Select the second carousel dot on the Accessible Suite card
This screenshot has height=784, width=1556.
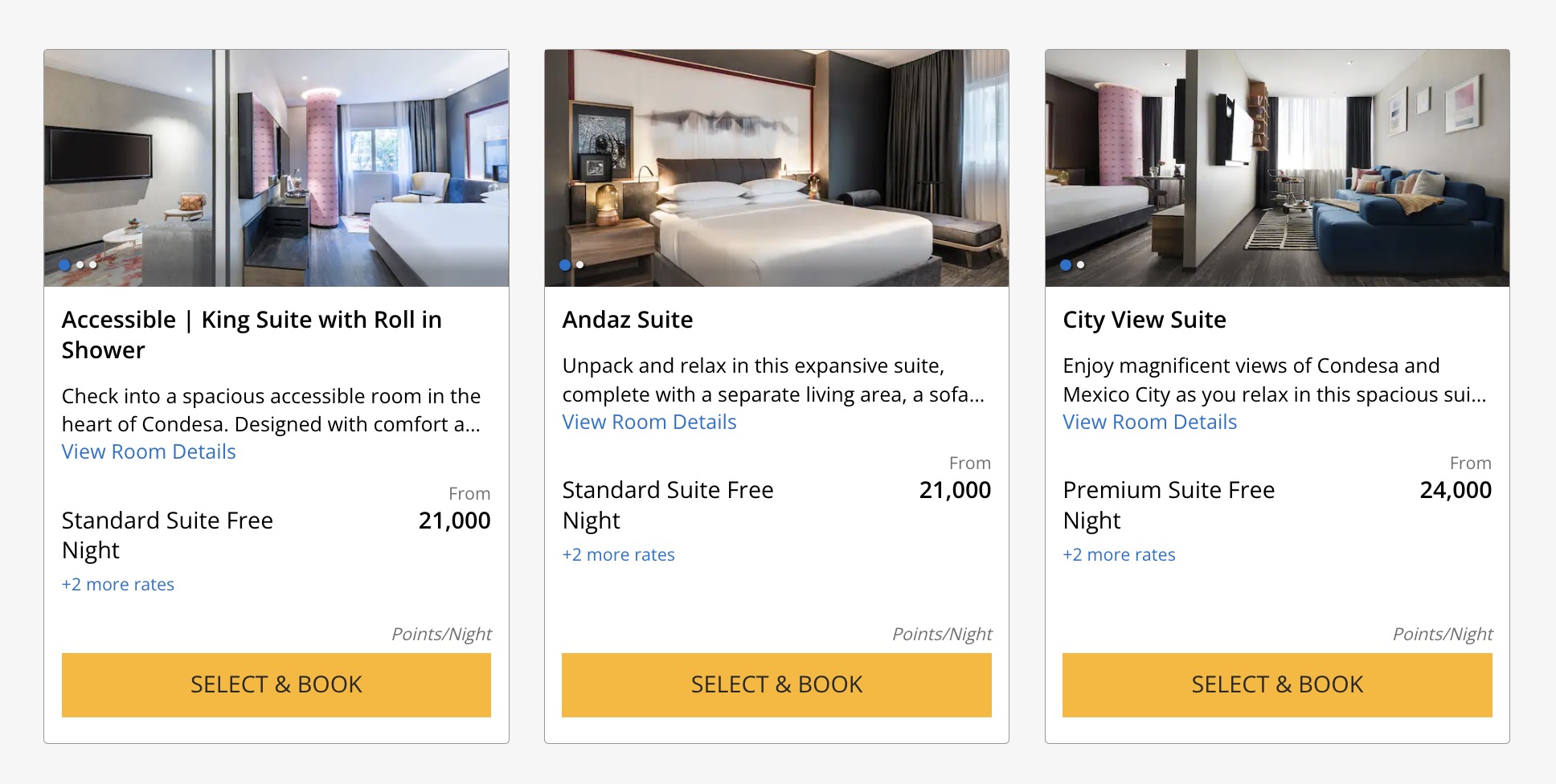coord(78,264)
